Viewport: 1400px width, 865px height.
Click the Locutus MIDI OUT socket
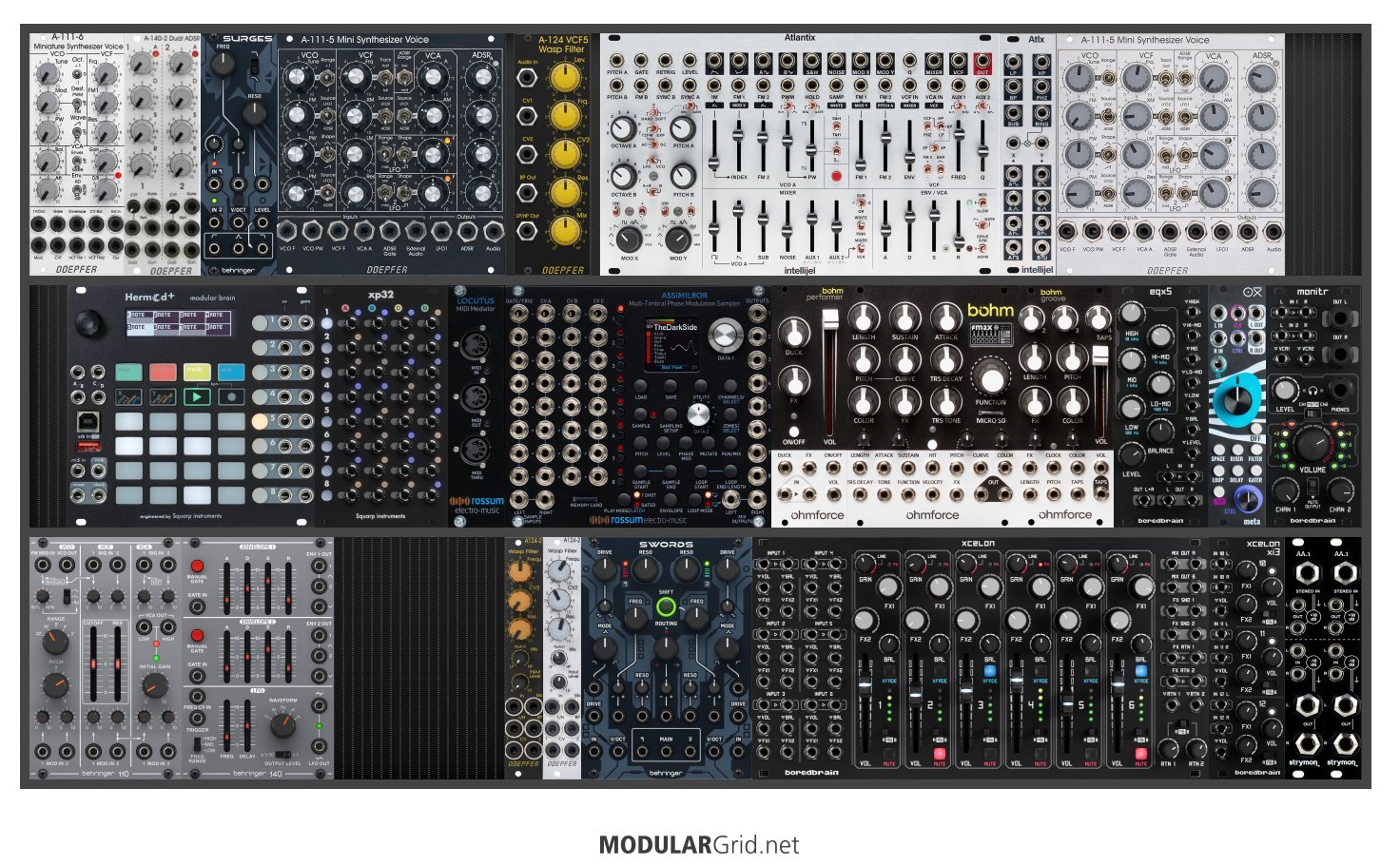tap(476, 398)
